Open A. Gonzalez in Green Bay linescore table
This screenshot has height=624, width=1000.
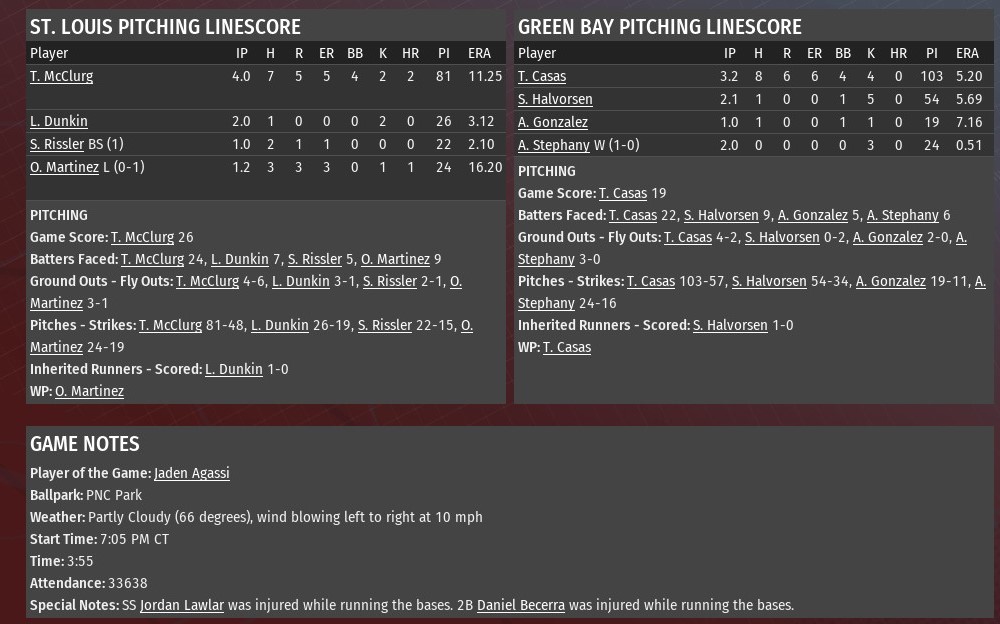point(553,123)
